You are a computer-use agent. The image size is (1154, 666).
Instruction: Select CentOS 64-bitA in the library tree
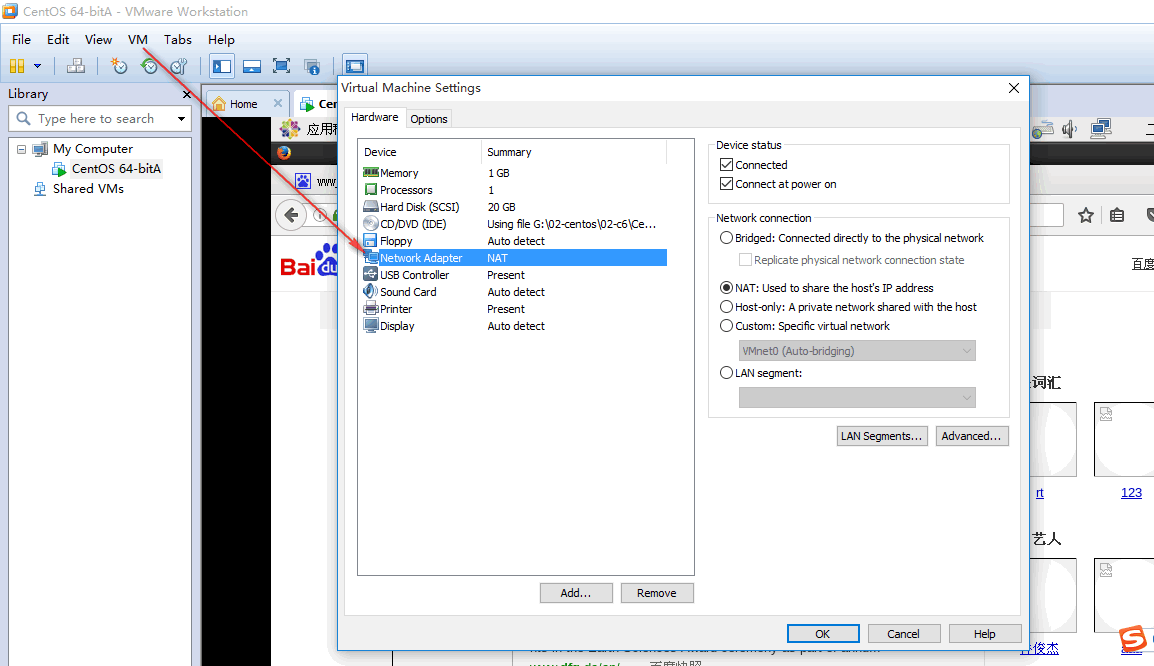[116, 169]
